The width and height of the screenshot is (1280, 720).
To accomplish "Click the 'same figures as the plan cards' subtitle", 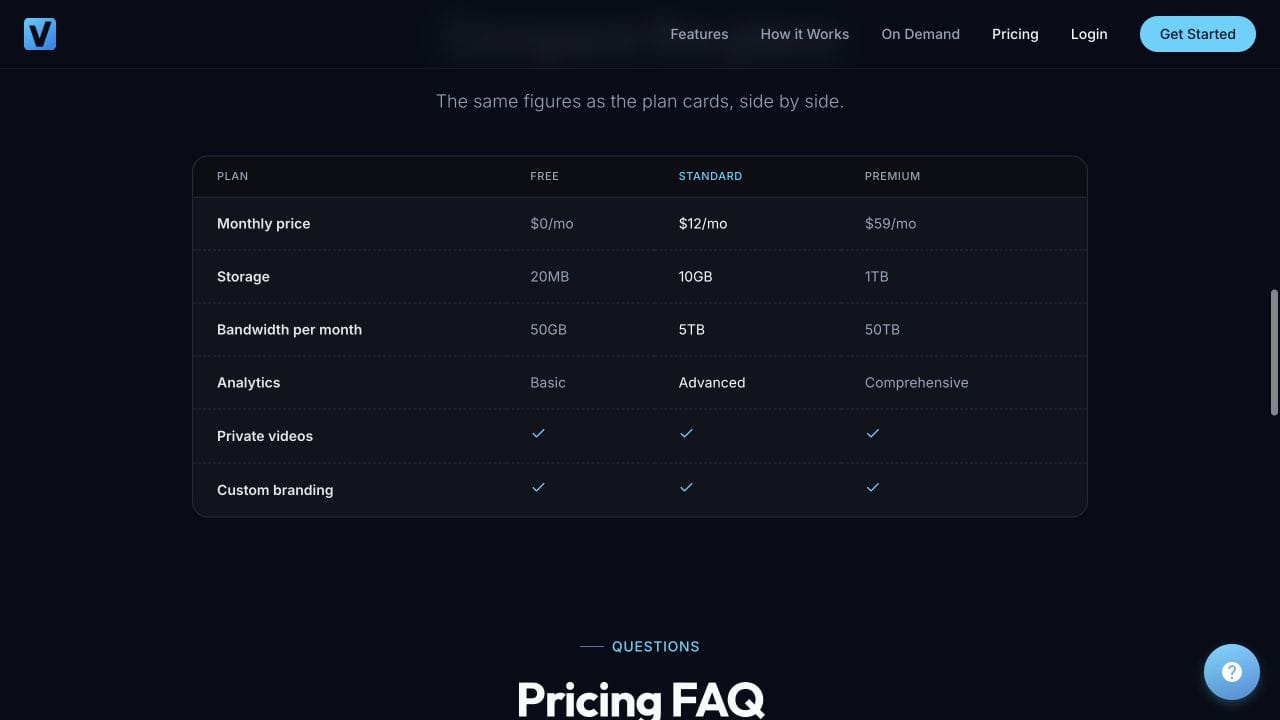I will point(640,101).
